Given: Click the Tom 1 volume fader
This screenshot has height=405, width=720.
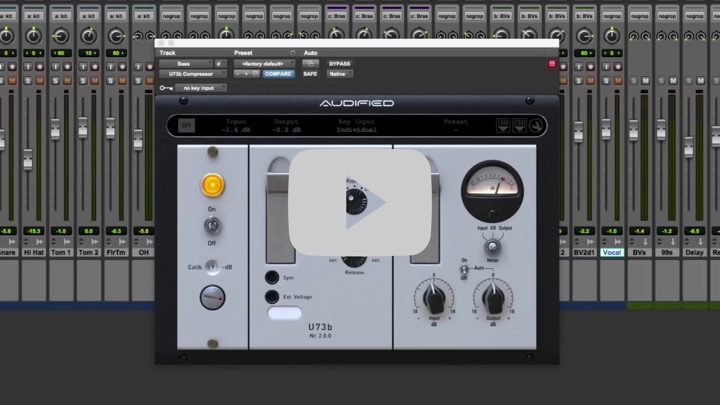Looking at the screenshot, I should [x=56, y=129].
